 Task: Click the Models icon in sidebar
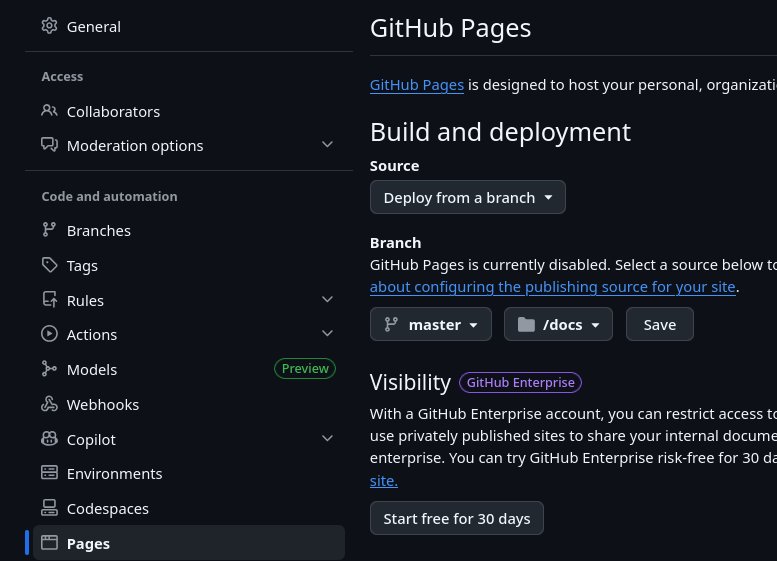pos(49,369)
